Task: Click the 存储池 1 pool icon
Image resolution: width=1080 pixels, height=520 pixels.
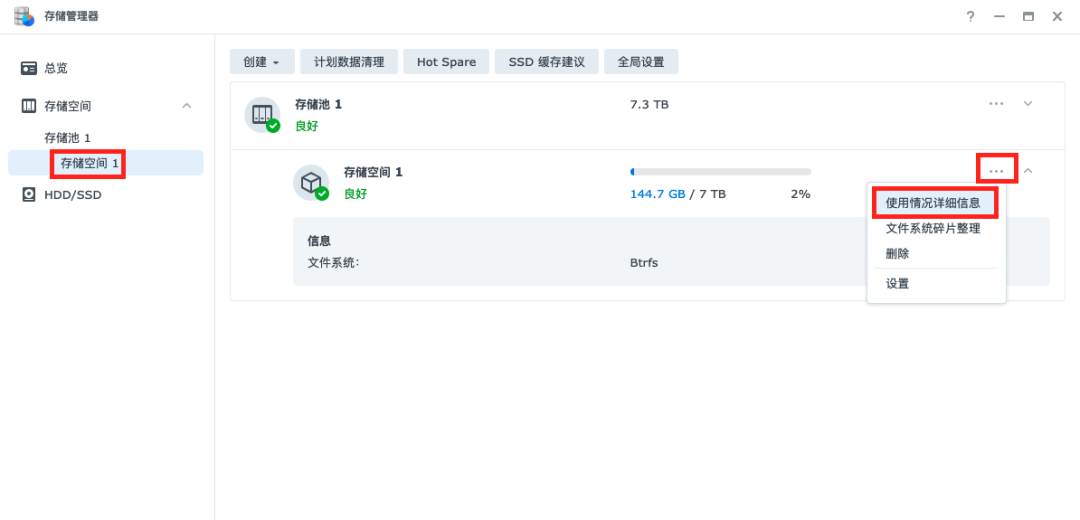Action: (263, 115)
